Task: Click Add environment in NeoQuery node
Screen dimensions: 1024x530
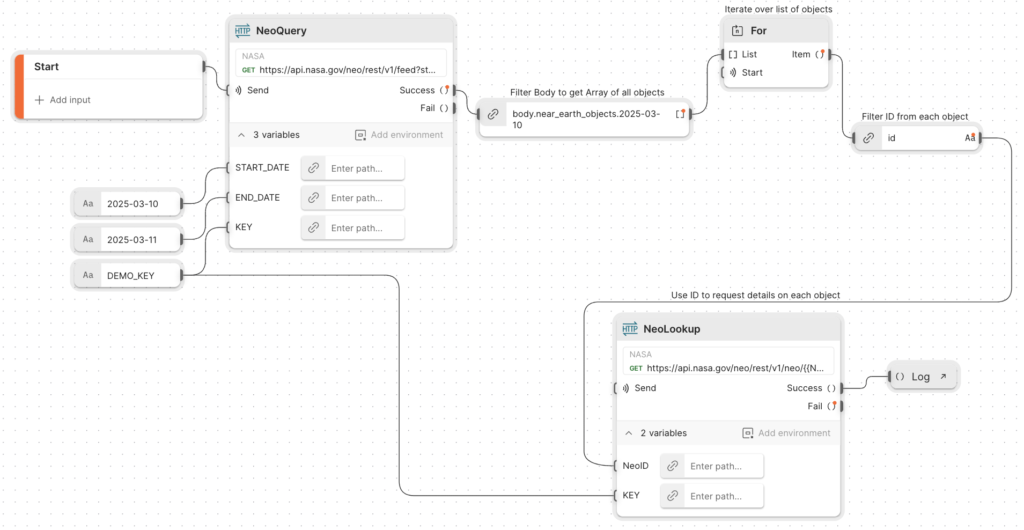Action: tap(401, 134)
